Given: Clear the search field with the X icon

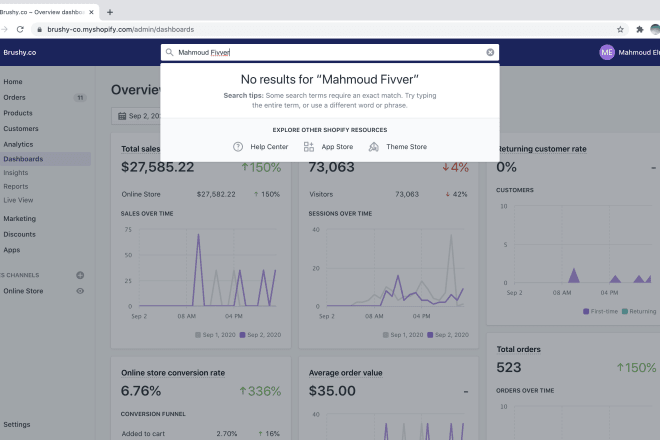Looking at the screenshot, I should (490, 52).
